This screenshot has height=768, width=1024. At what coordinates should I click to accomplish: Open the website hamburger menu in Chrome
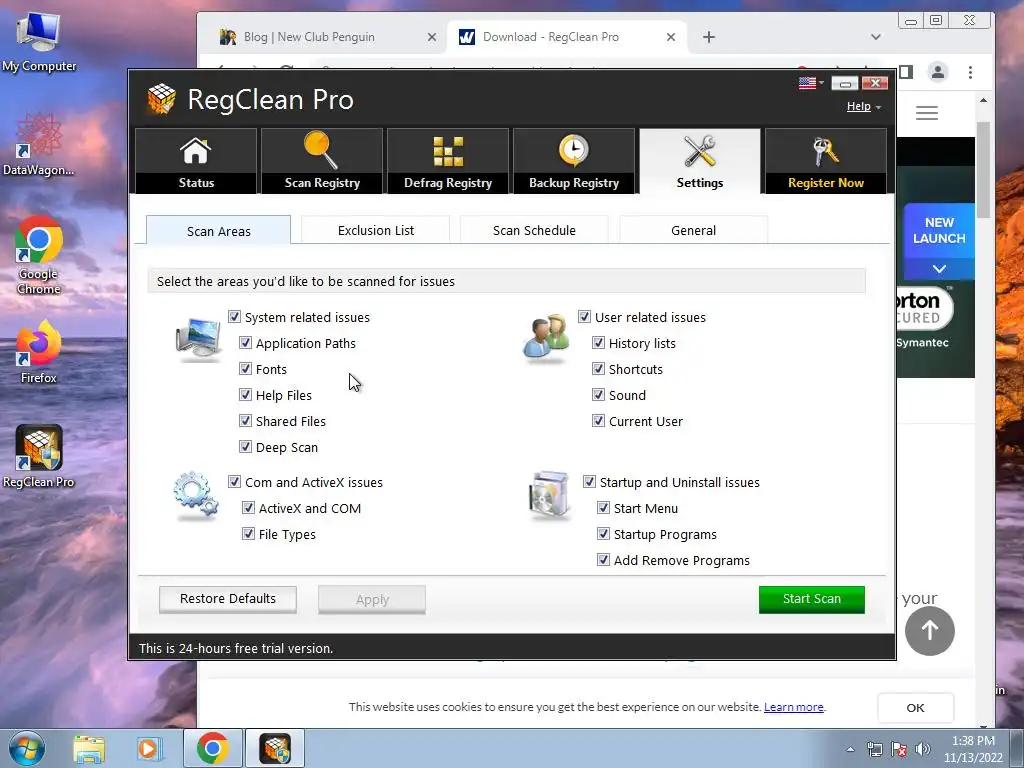[x=927, y=113]
